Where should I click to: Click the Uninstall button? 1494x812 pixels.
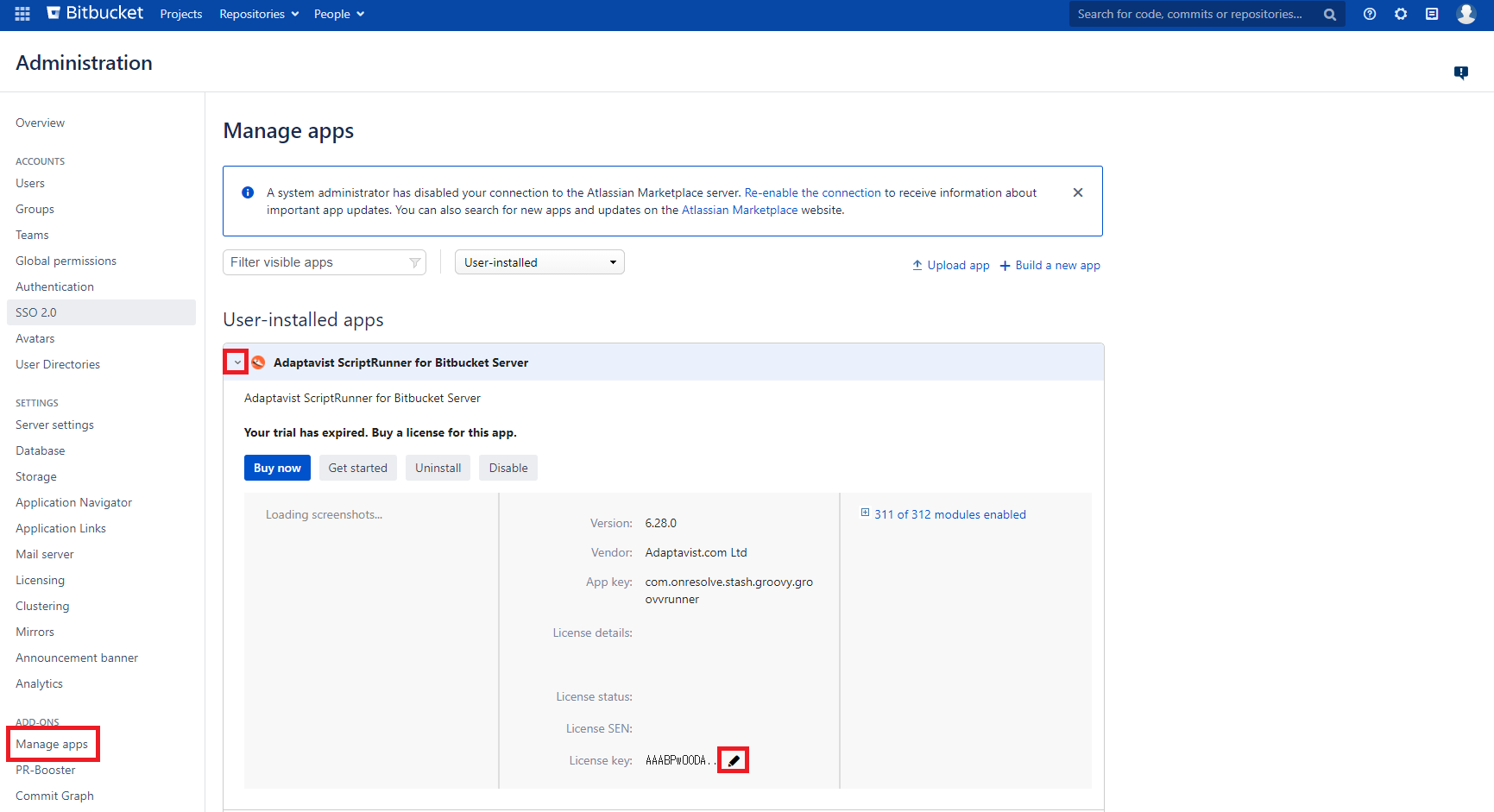438,468
